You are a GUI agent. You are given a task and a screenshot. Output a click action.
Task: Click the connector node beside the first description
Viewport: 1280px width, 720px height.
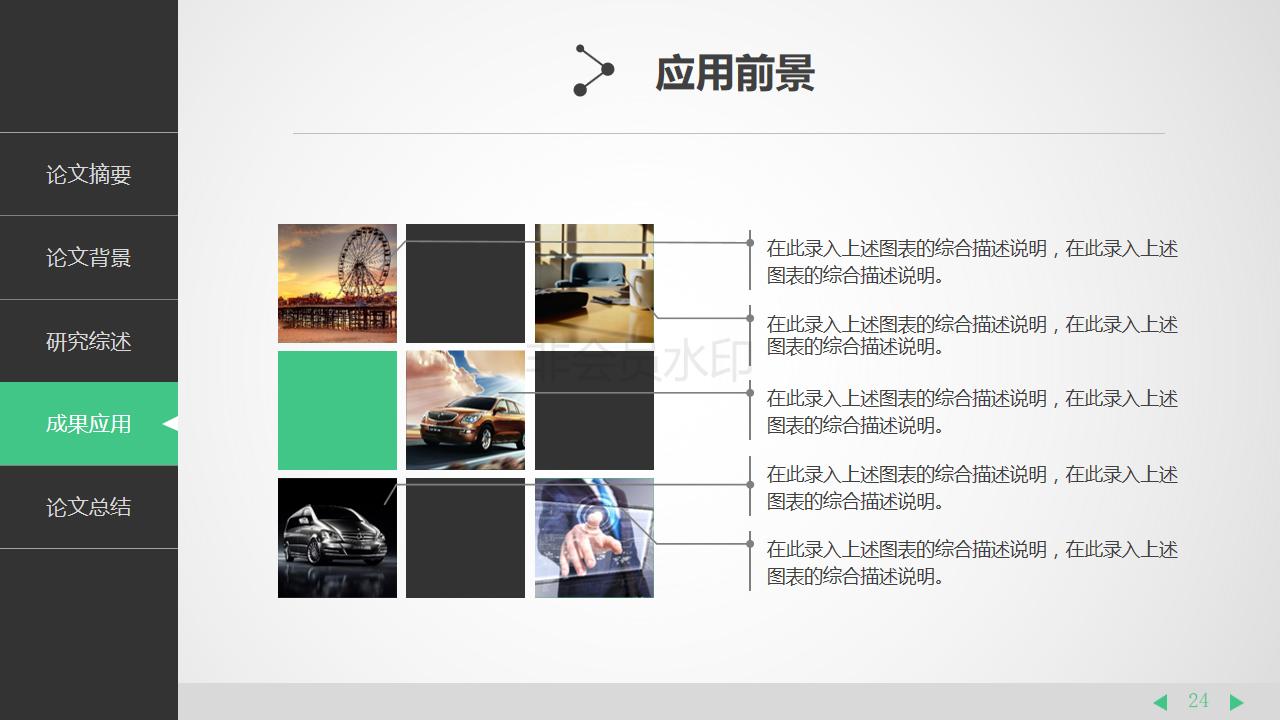(x=748, y=240)
